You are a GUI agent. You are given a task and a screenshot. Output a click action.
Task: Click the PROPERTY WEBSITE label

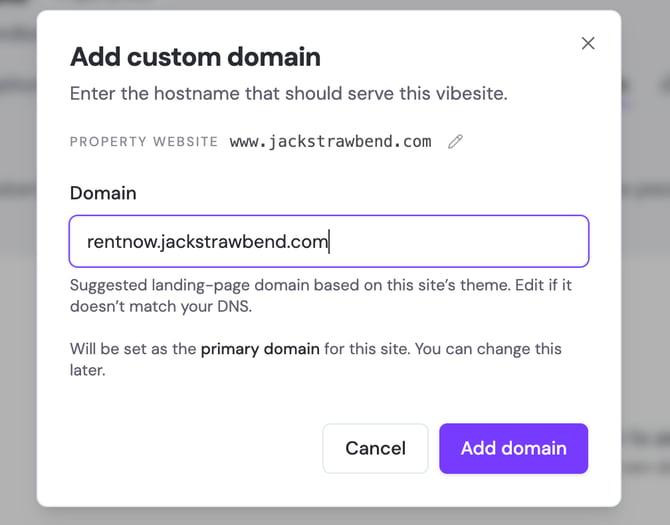[x=144, y=141]
